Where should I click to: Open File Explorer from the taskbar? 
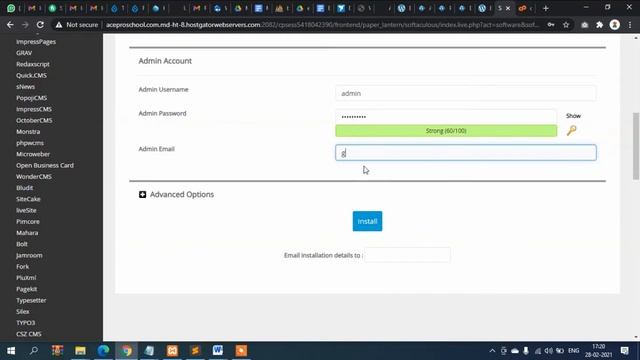pyautogui.click(x=80, y=351)
